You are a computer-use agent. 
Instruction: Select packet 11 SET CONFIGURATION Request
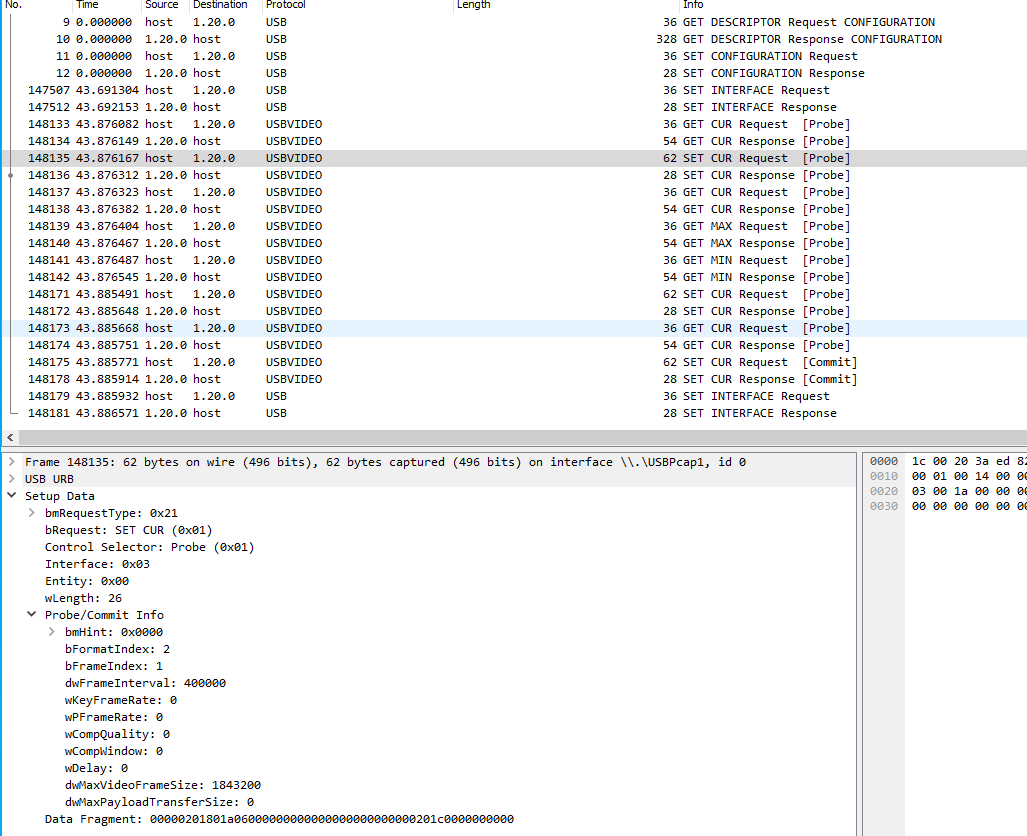[514, 56]
